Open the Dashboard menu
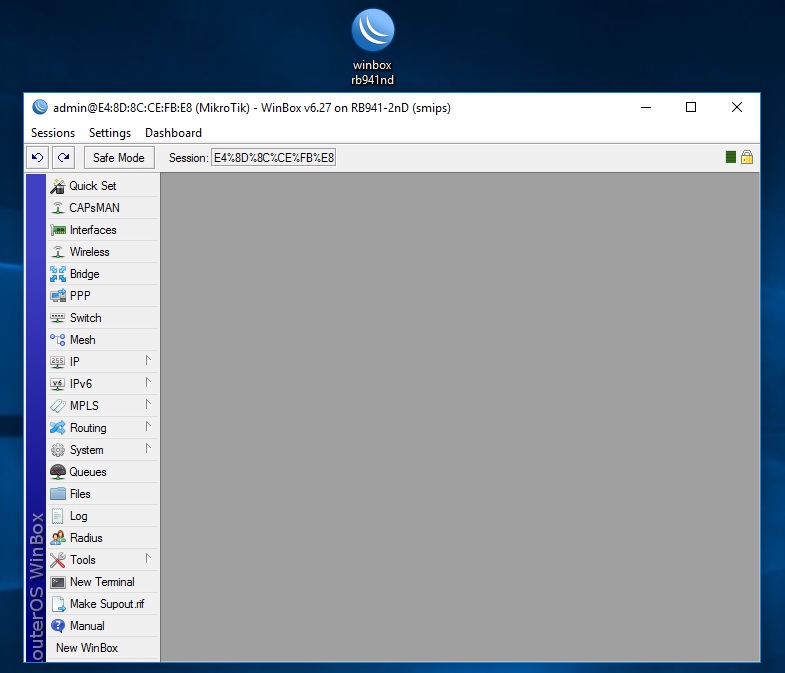 (x=174, y=133)
